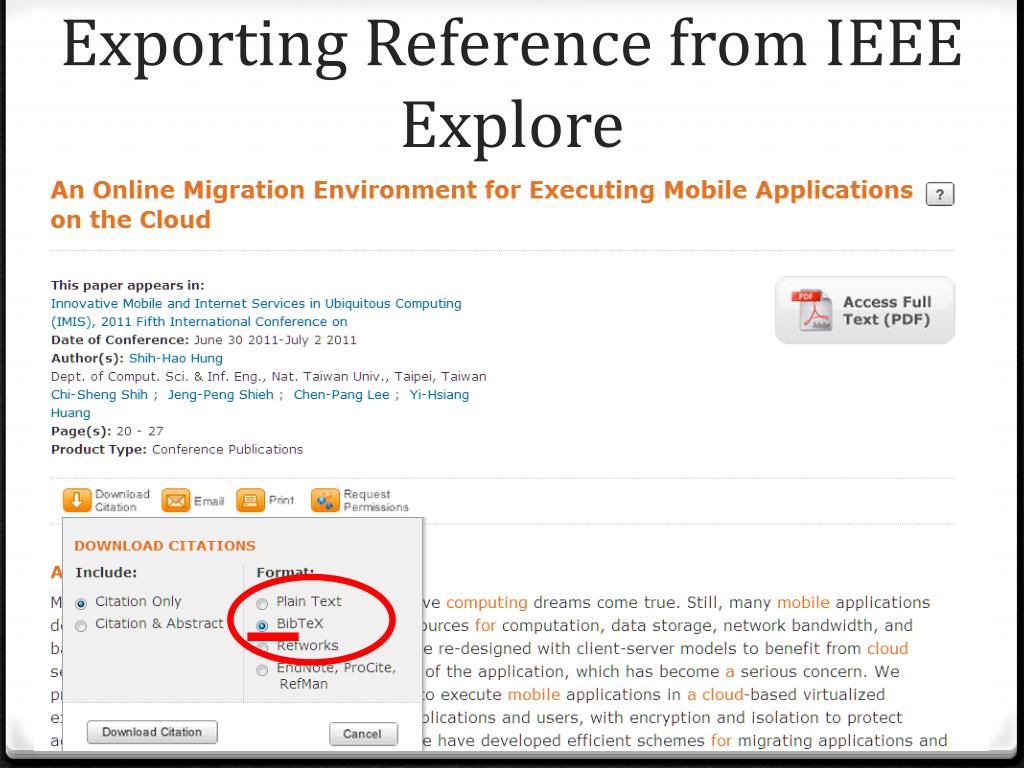
Task: Click the Print printer icon
Action: click(x=250, y=500)
